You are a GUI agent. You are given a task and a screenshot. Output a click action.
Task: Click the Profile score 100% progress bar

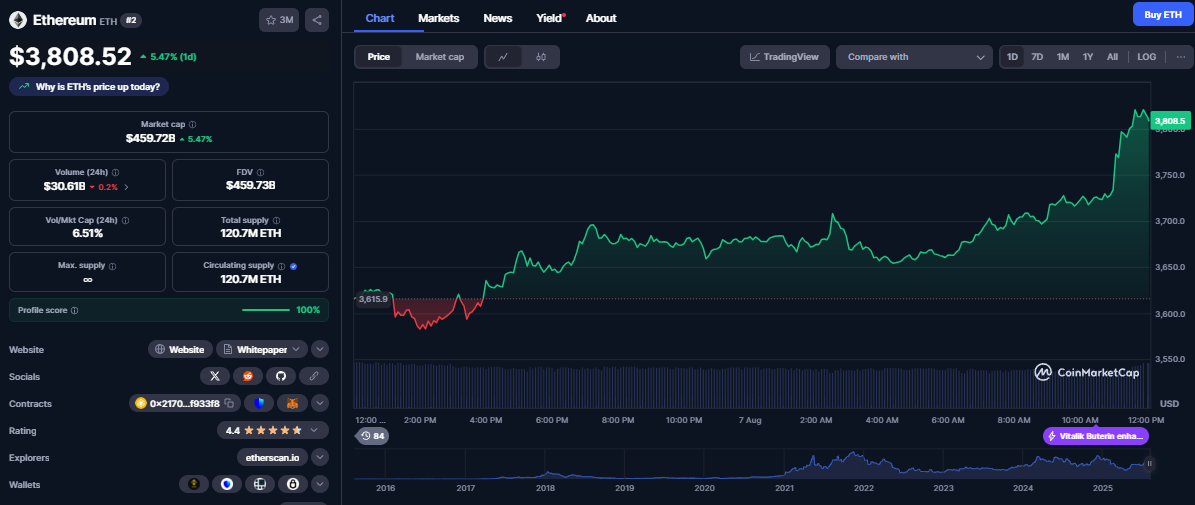(x=266, y=310)
